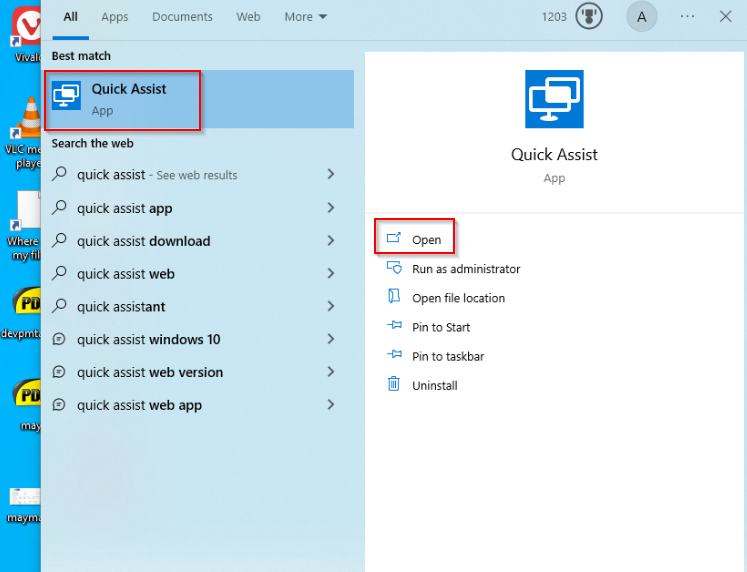Switch to the Web tab

point(248,17)
